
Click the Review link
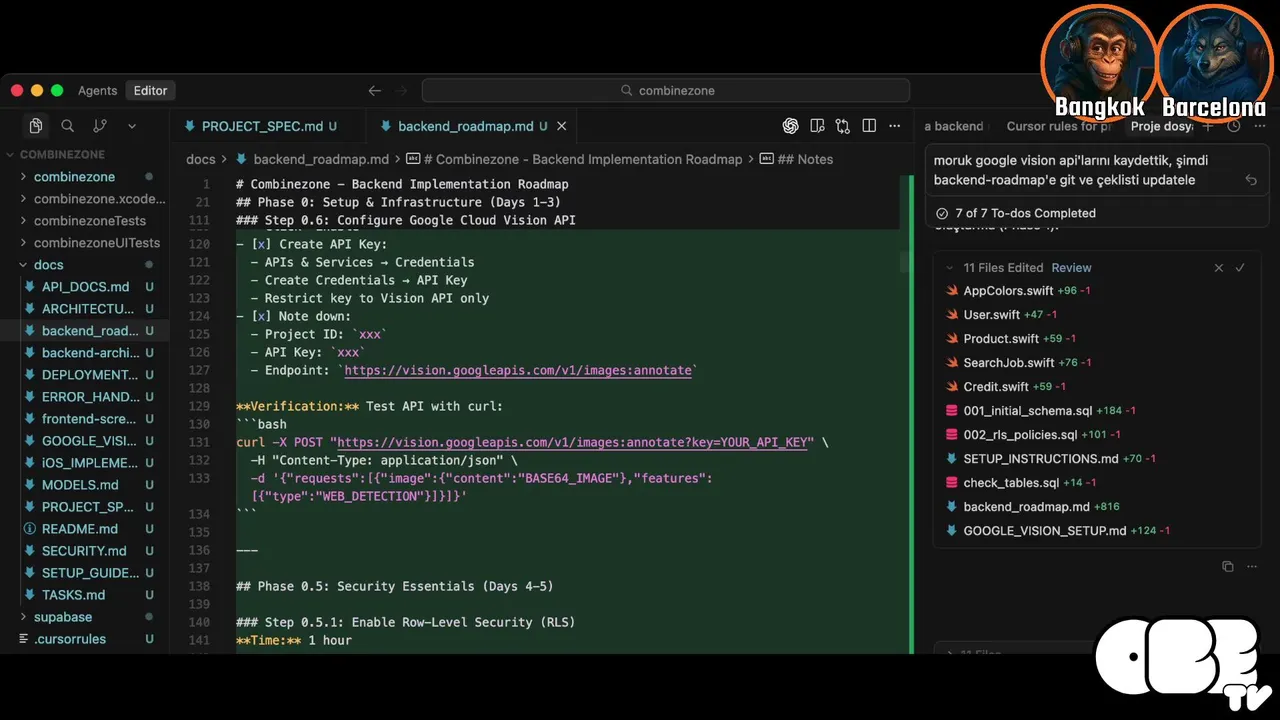click(x=1071, y=268)
